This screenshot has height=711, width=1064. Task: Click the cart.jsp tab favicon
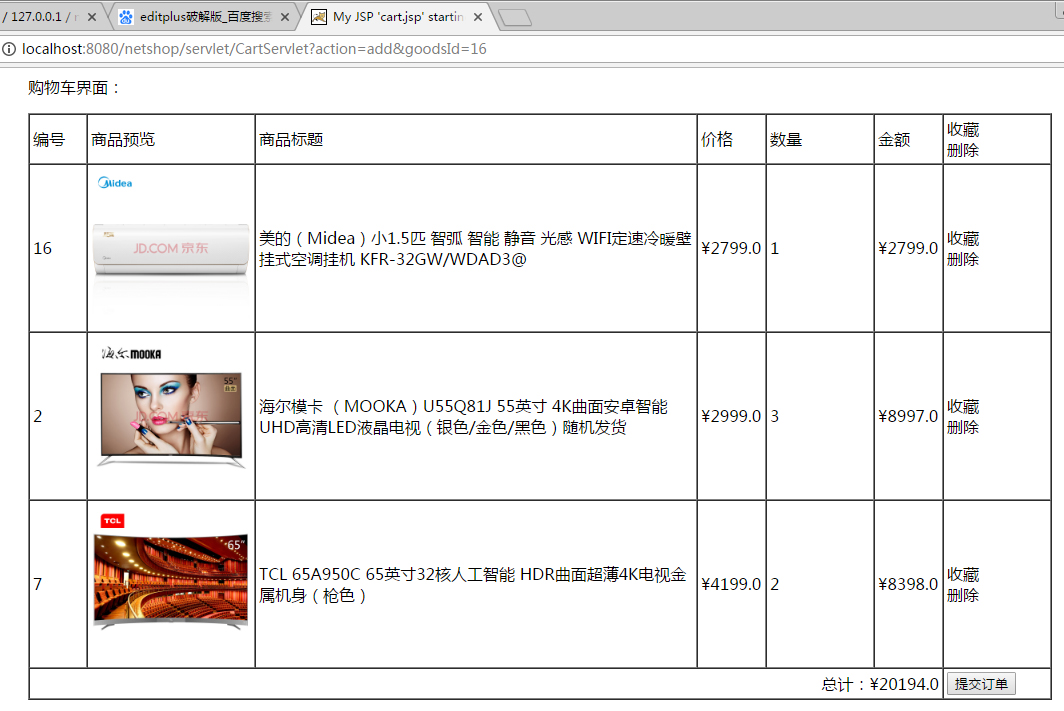pos(319,17)
